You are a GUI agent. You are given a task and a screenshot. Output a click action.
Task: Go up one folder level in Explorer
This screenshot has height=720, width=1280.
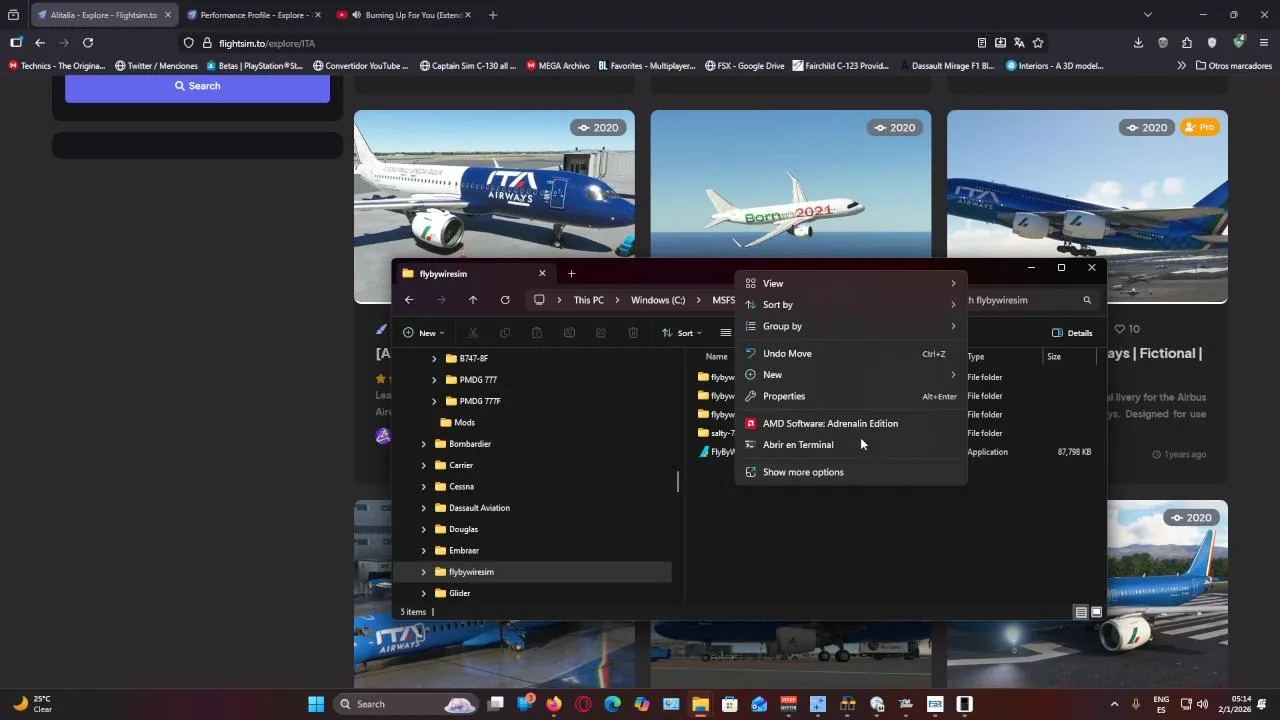click(473, 300)
